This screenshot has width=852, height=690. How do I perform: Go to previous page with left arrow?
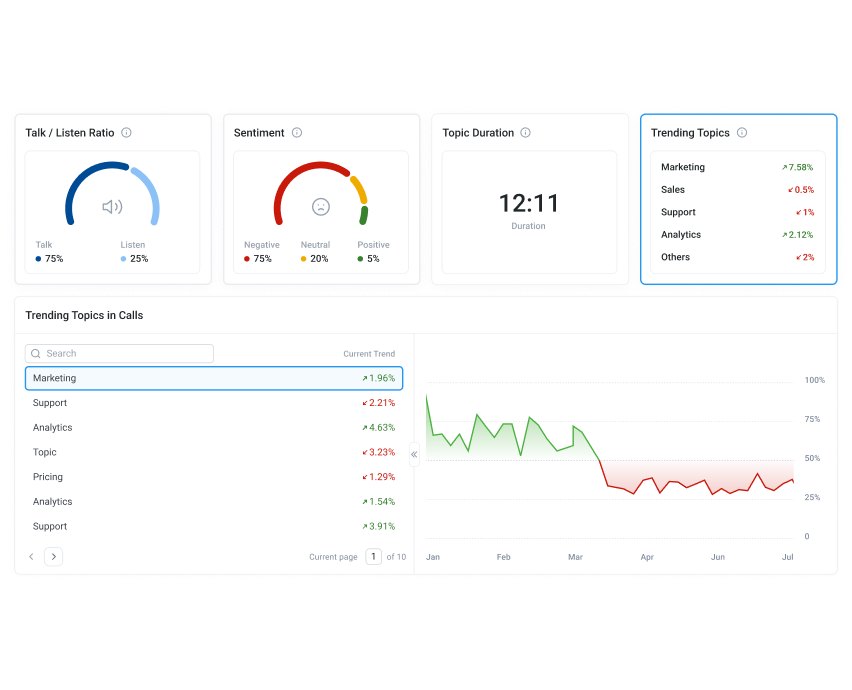(31, 557)
